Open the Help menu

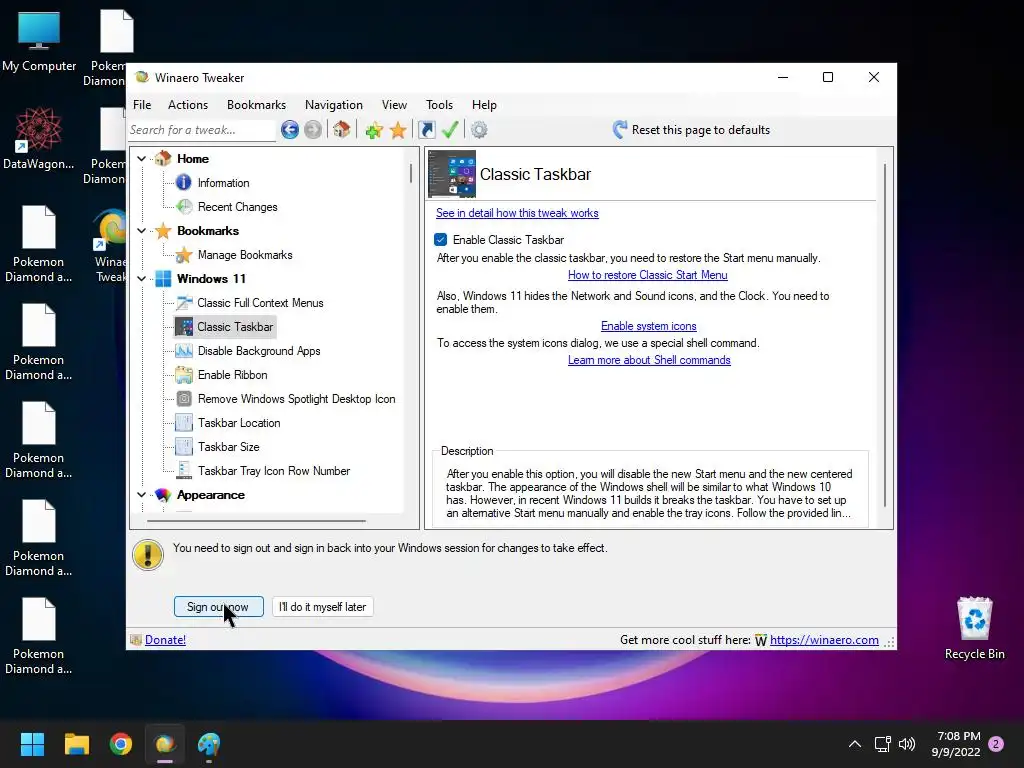coord(484,104)
